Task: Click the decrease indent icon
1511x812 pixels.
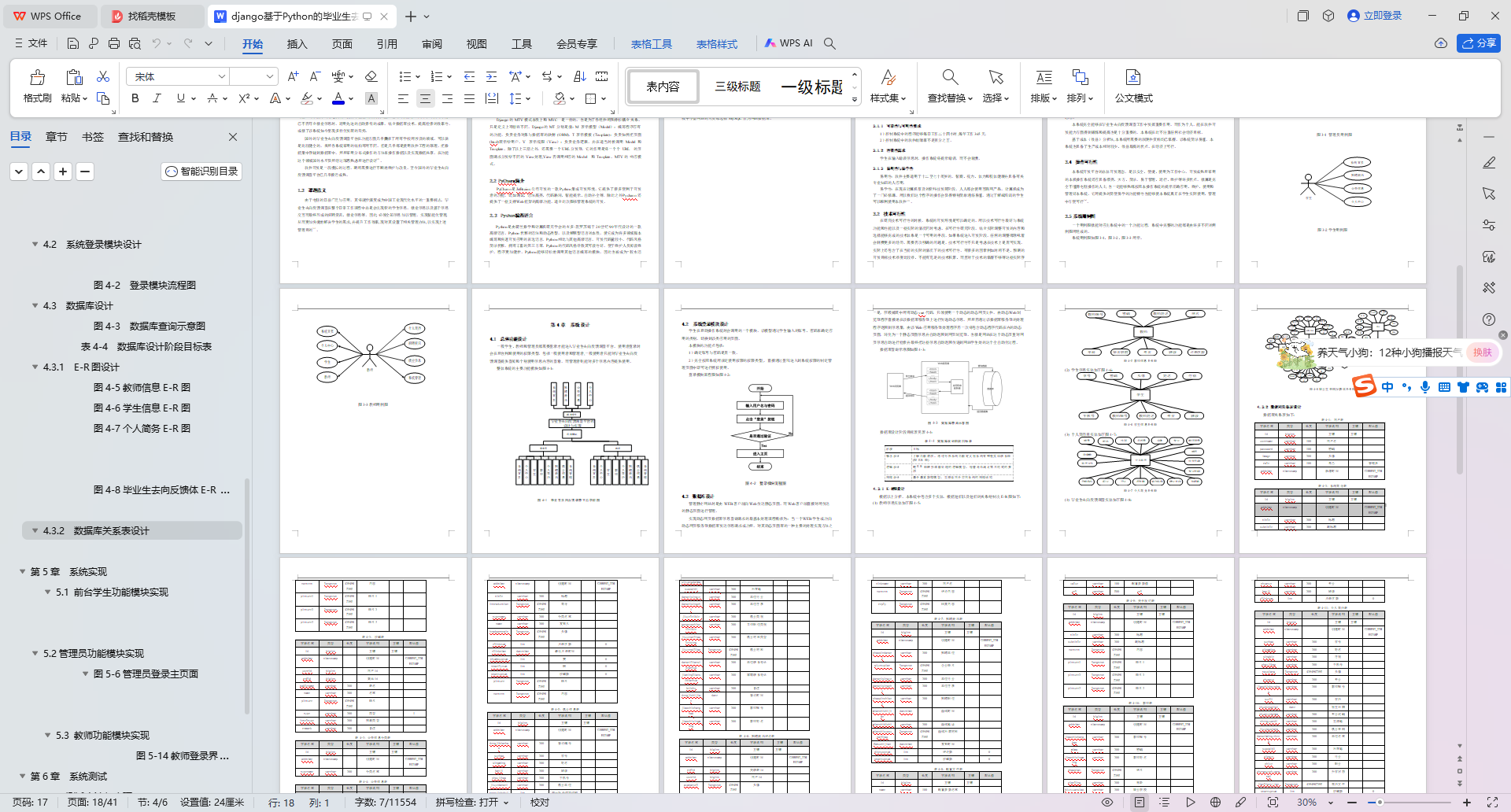Action: (x=469, y=76)
